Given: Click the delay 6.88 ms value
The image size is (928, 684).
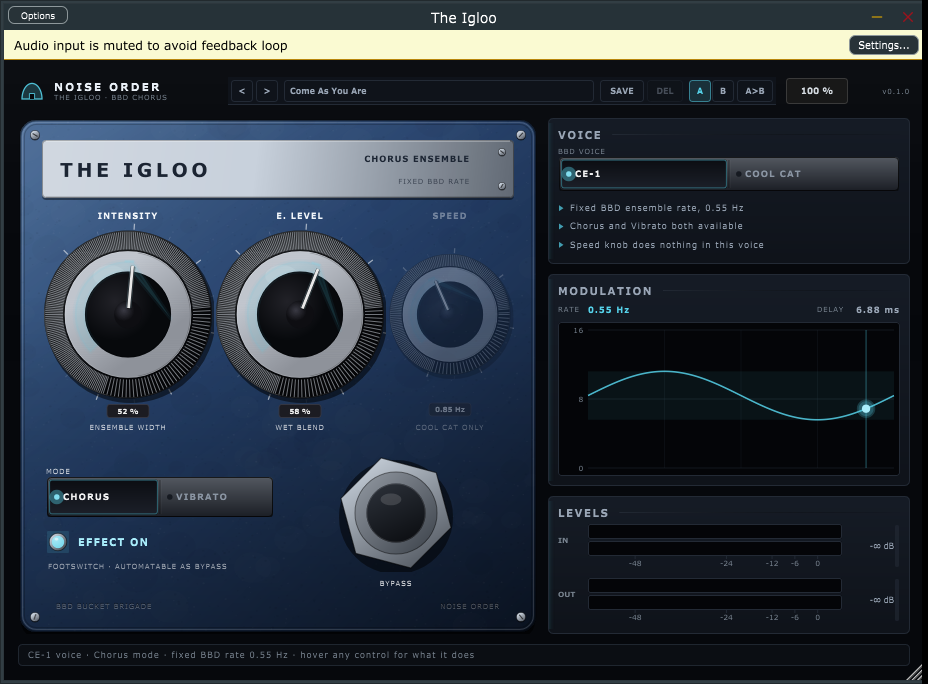Looking at the screenshot, I should [877, 309].
